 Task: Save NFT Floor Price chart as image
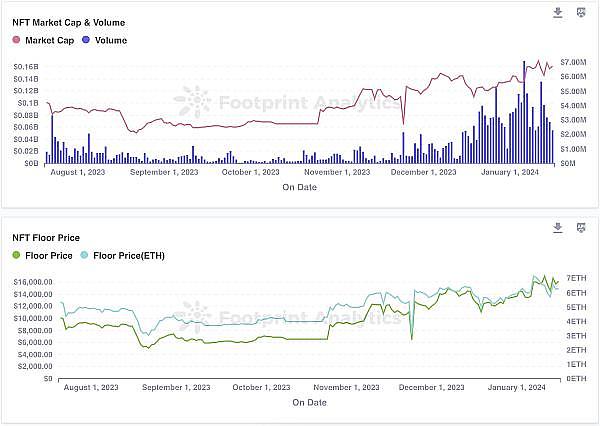pyautogui.click(x=582, y=228)
